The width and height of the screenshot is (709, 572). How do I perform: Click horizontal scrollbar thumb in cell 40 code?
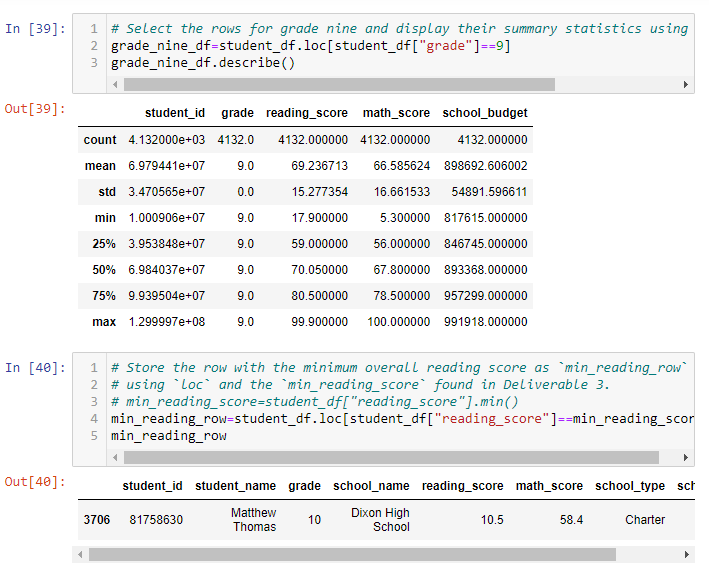(391, 458)
